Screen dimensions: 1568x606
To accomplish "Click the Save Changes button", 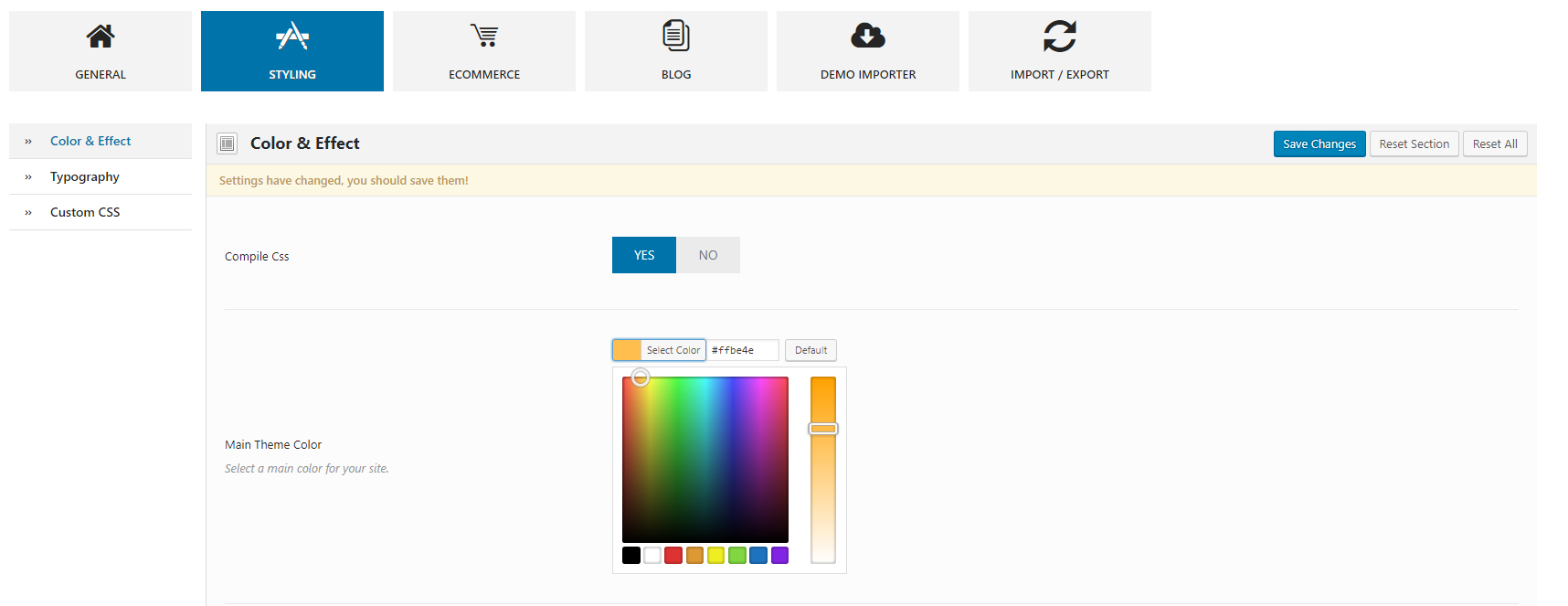I will [1319, 144].
